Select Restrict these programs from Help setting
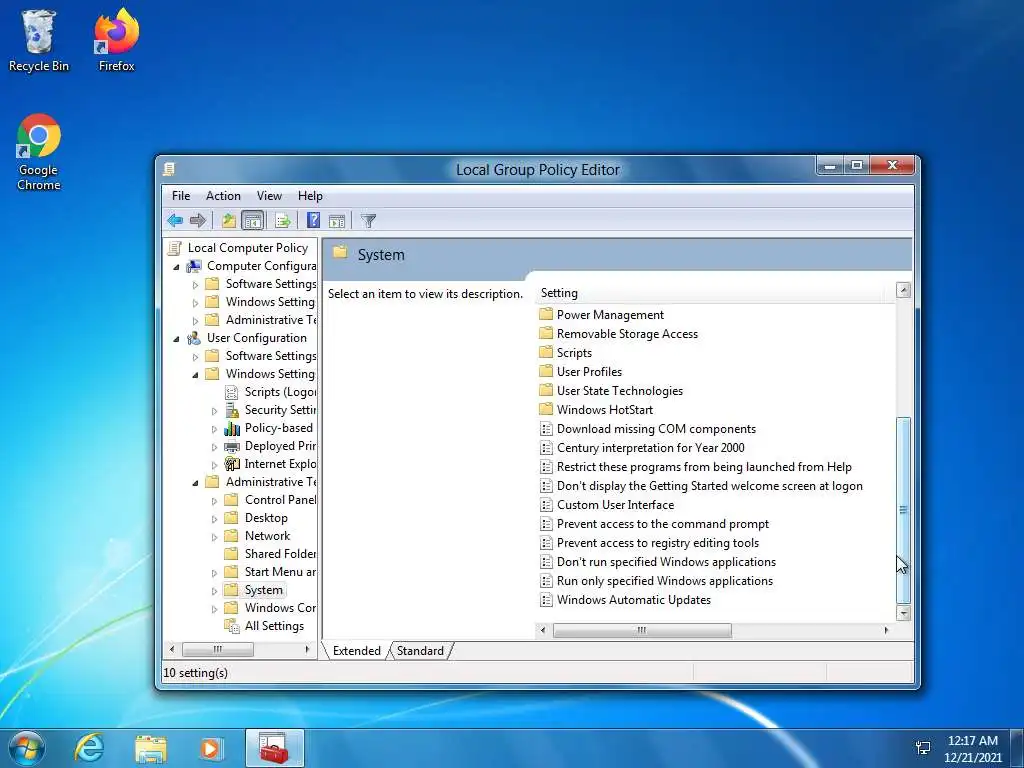This screenshot has height=768, width=1024. (704, 467)
